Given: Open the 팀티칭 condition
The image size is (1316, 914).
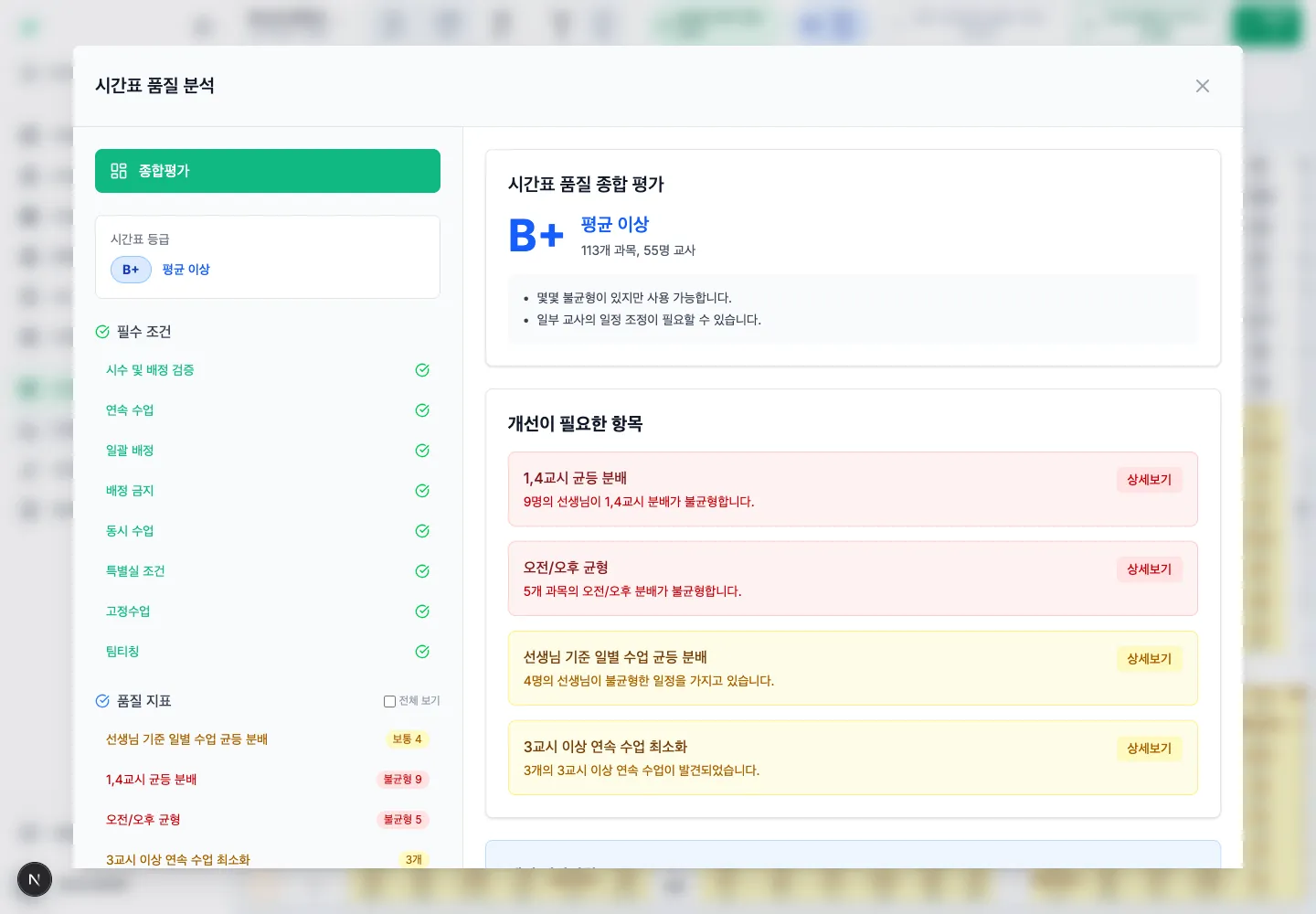Looking at the screenshot, I should [268, 652].
